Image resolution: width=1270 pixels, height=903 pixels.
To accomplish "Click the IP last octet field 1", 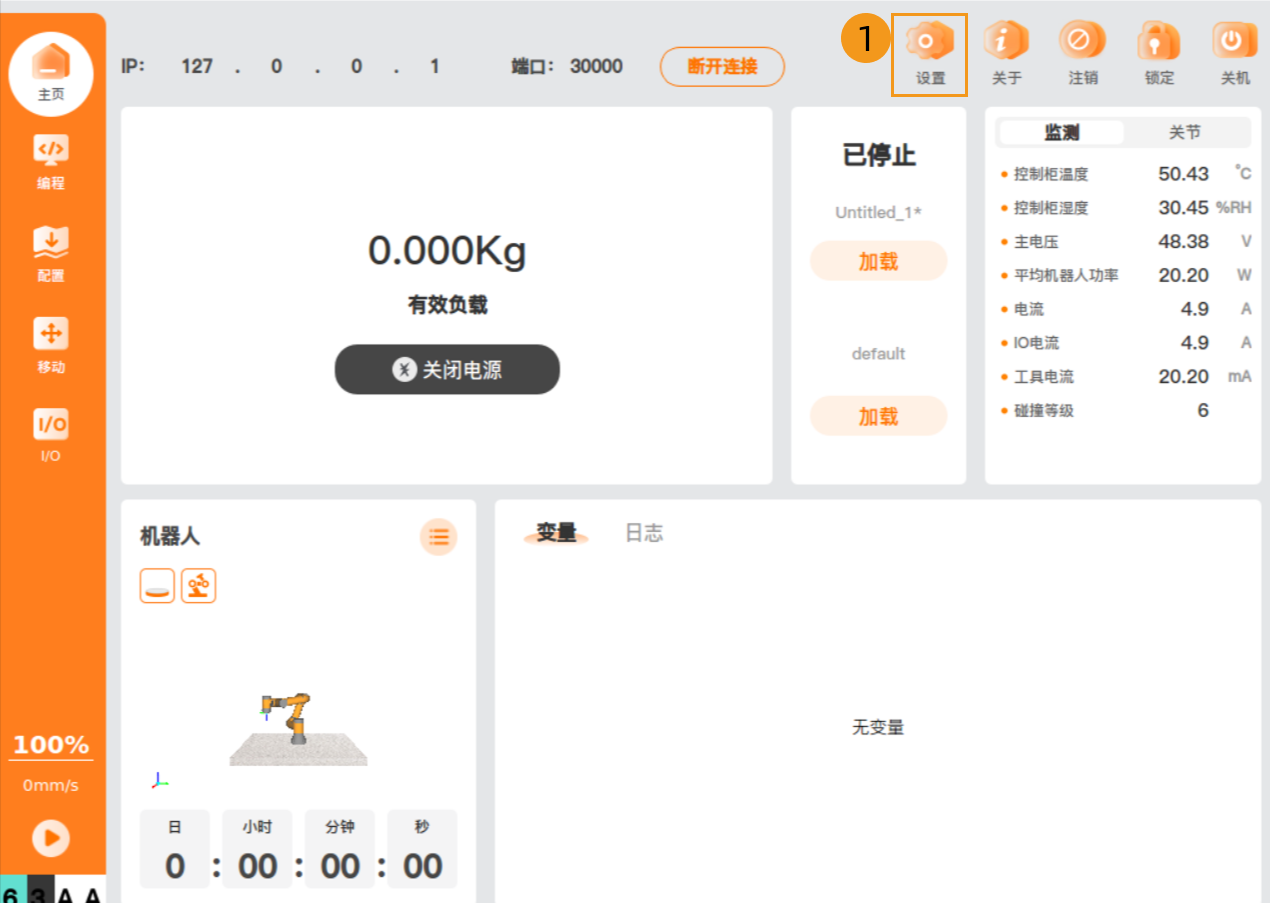I will [x=434, y=67].
